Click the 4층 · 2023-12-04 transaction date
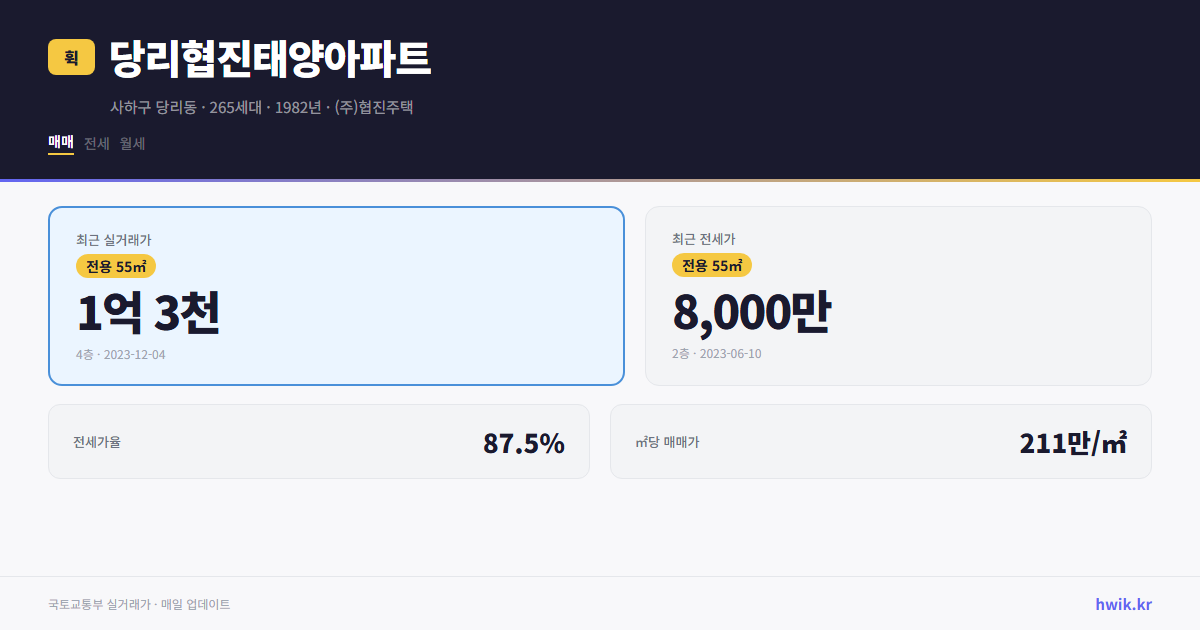The width and height of the screenshot is (1200, 630). (x=120, y=354)
